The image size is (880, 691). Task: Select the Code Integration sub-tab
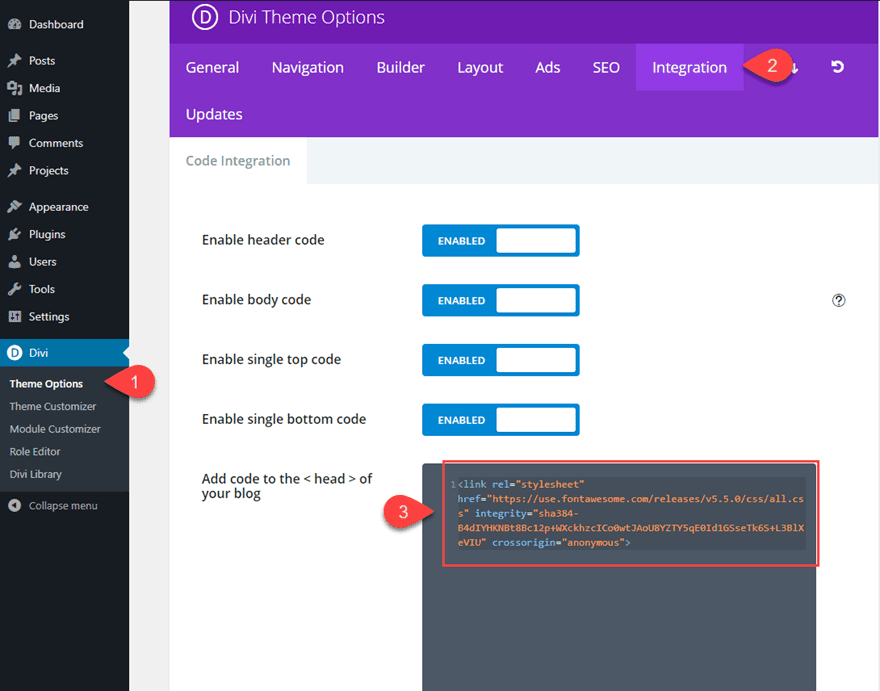pos(238,161)
